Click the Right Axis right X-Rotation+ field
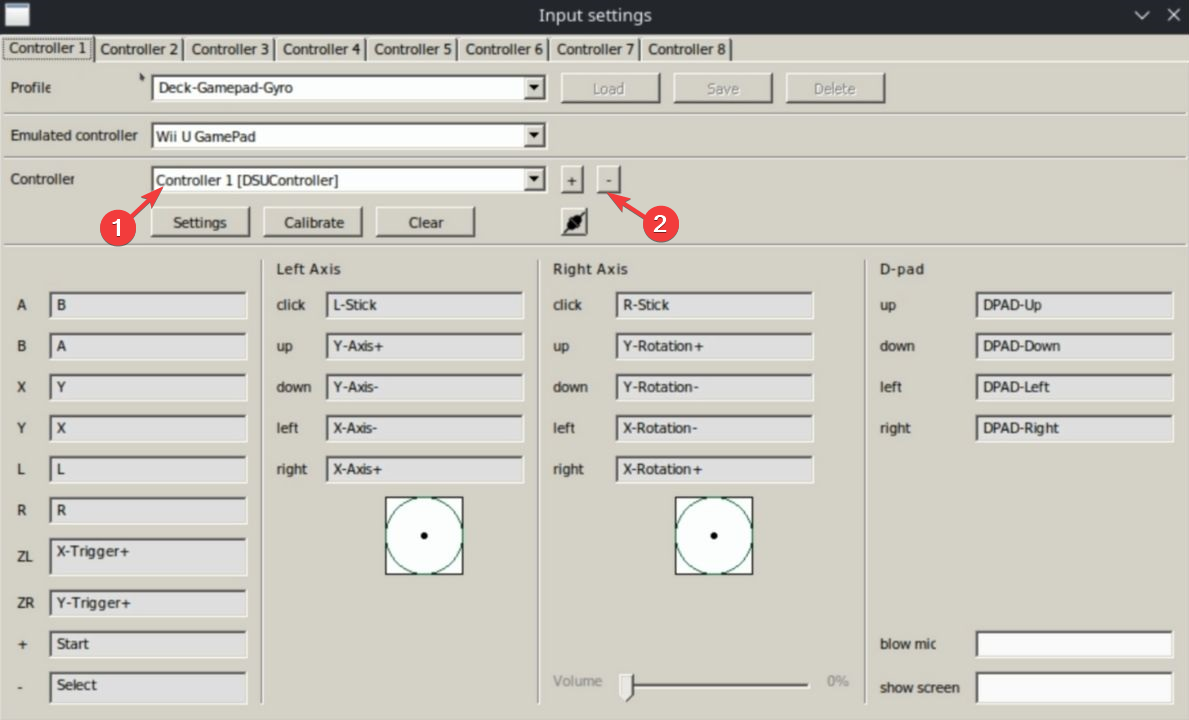The width and height of the screenshot is (1189, 720). [714, 468]
